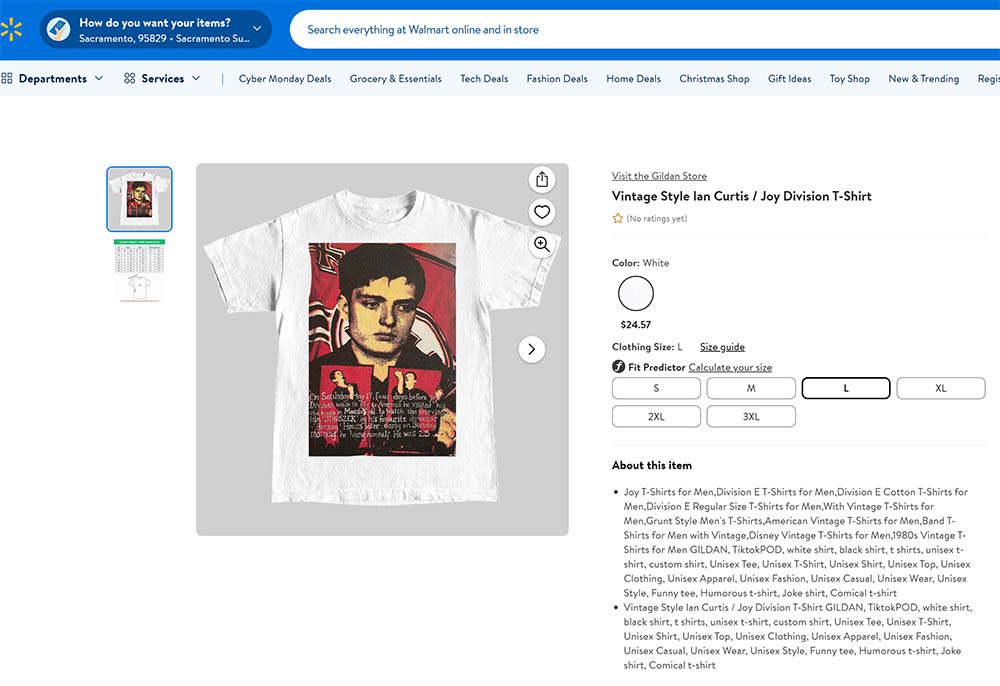Go to Cyber Monday Deals

tap(285, 79)
